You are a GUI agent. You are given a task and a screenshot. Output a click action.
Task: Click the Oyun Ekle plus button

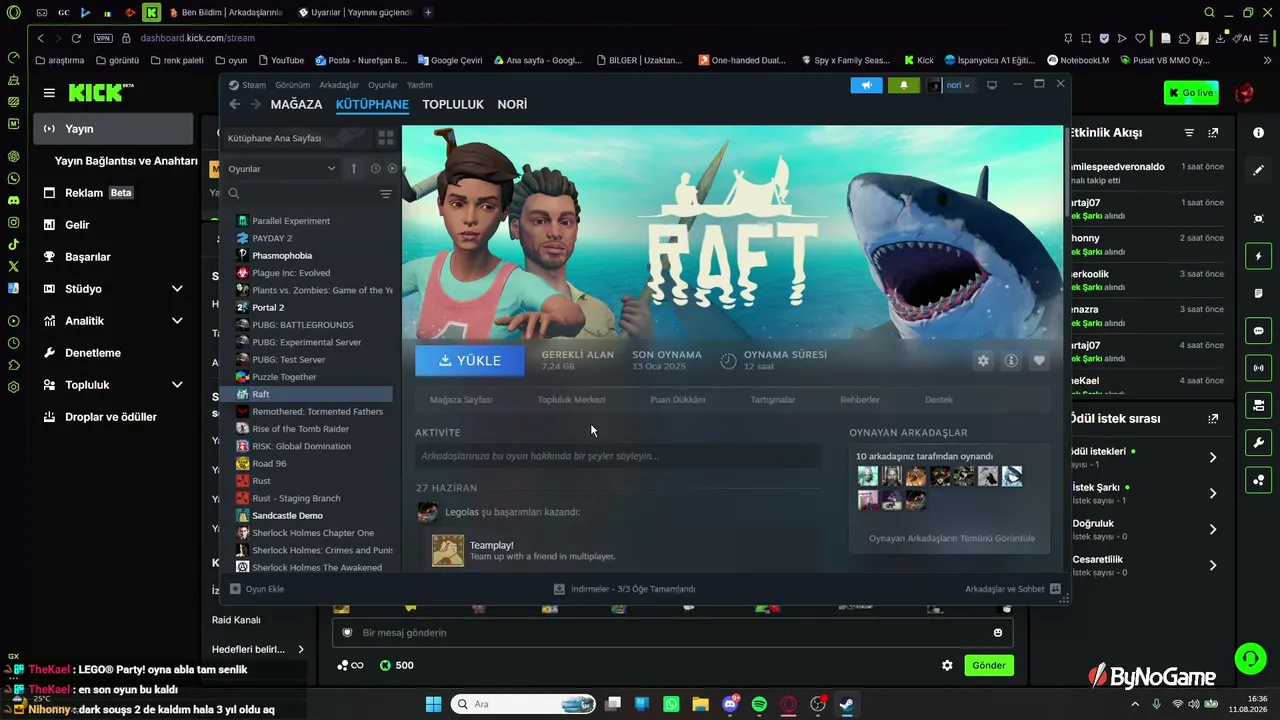(235, 589)
